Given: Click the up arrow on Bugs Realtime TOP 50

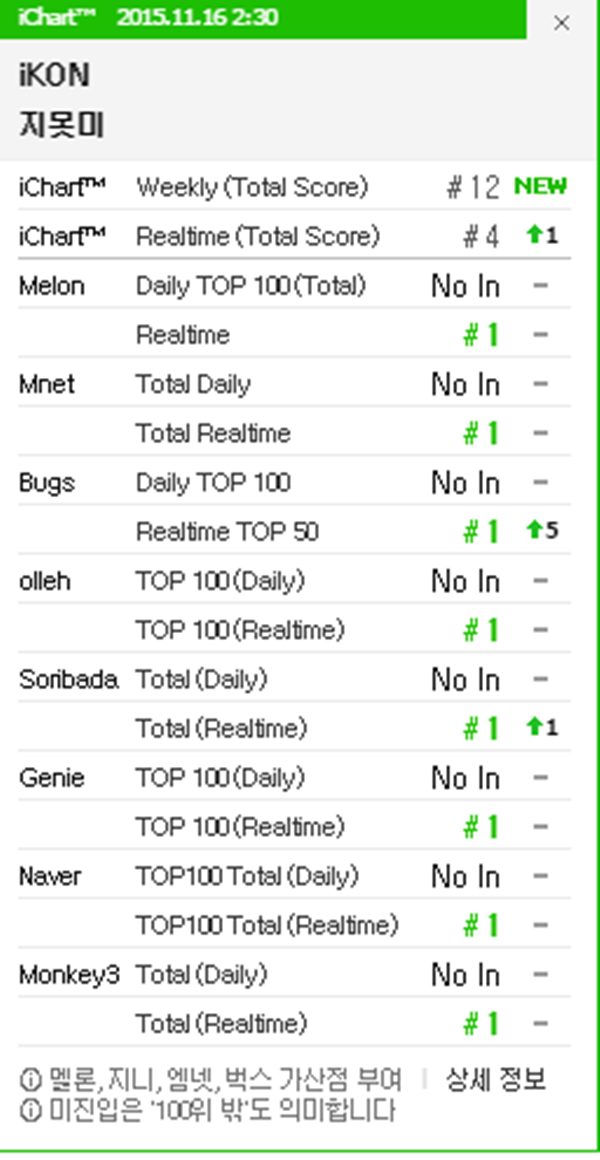Looking at the screenshot, I should pos(534,531).
